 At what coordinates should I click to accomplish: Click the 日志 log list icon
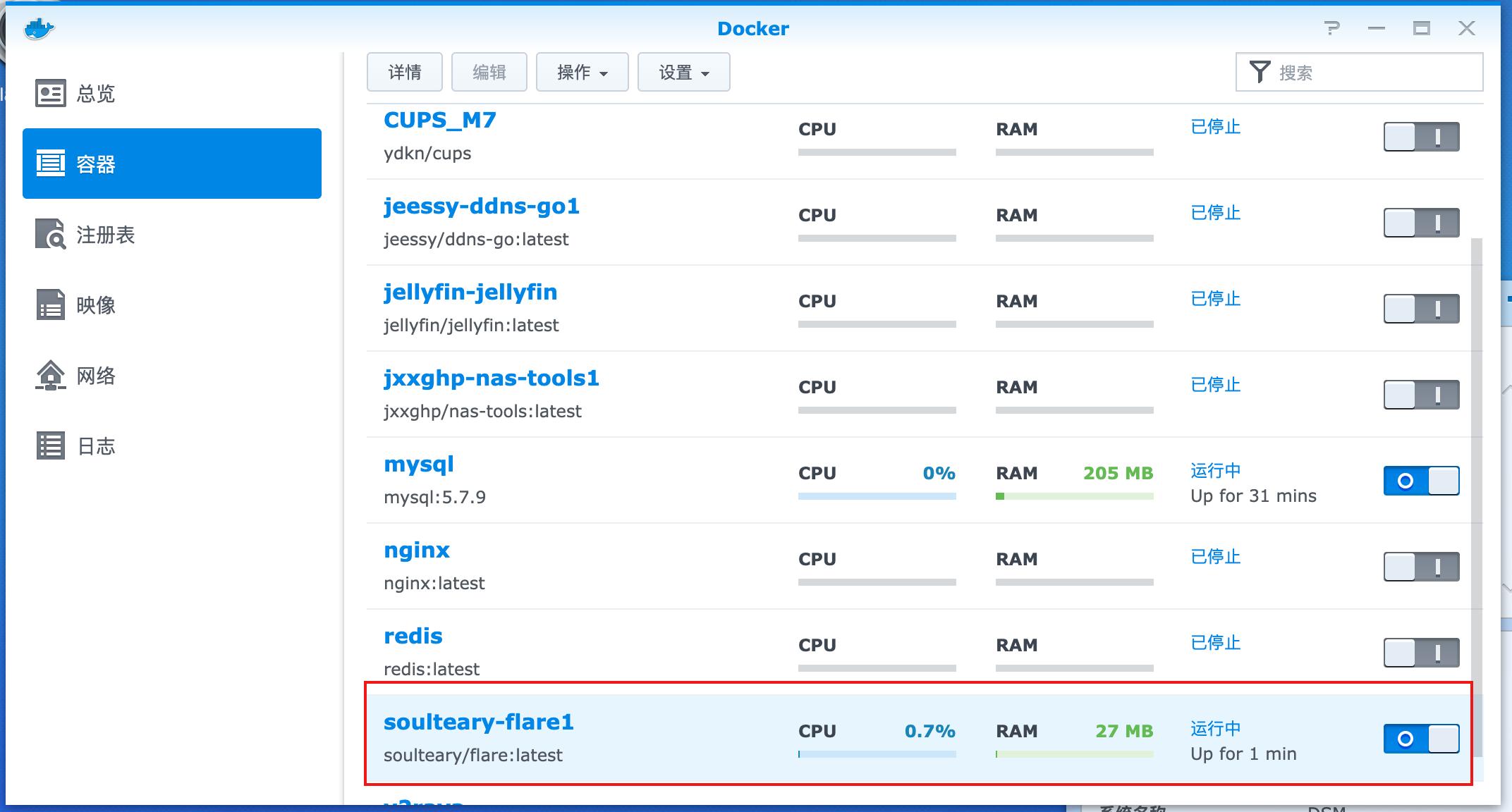tap(51, 445)
